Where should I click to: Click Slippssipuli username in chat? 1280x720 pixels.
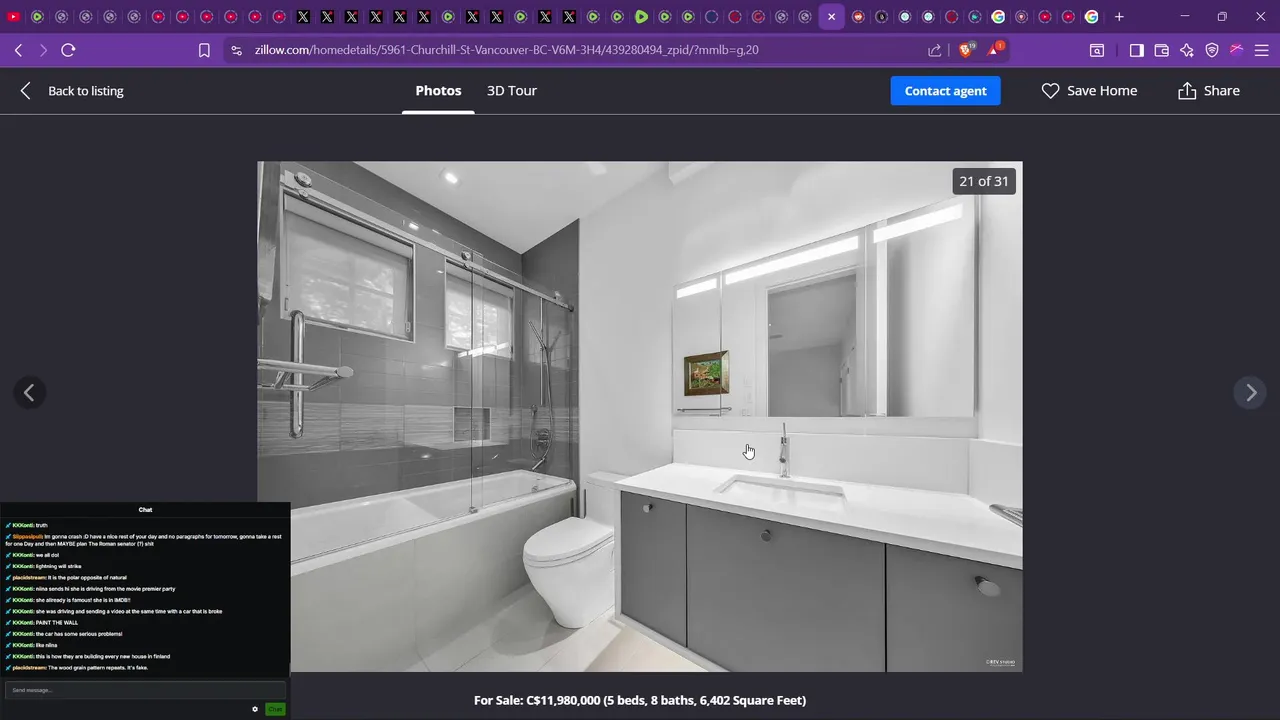coord(27,536)
